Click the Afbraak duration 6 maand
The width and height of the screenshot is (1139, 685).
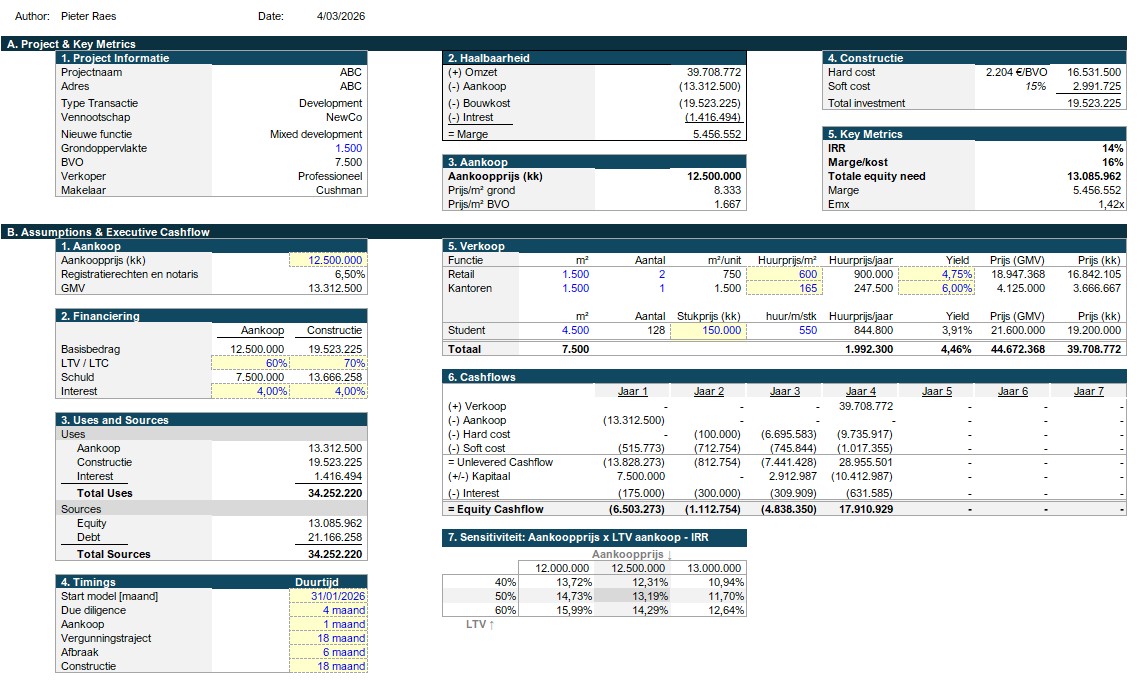328,652
